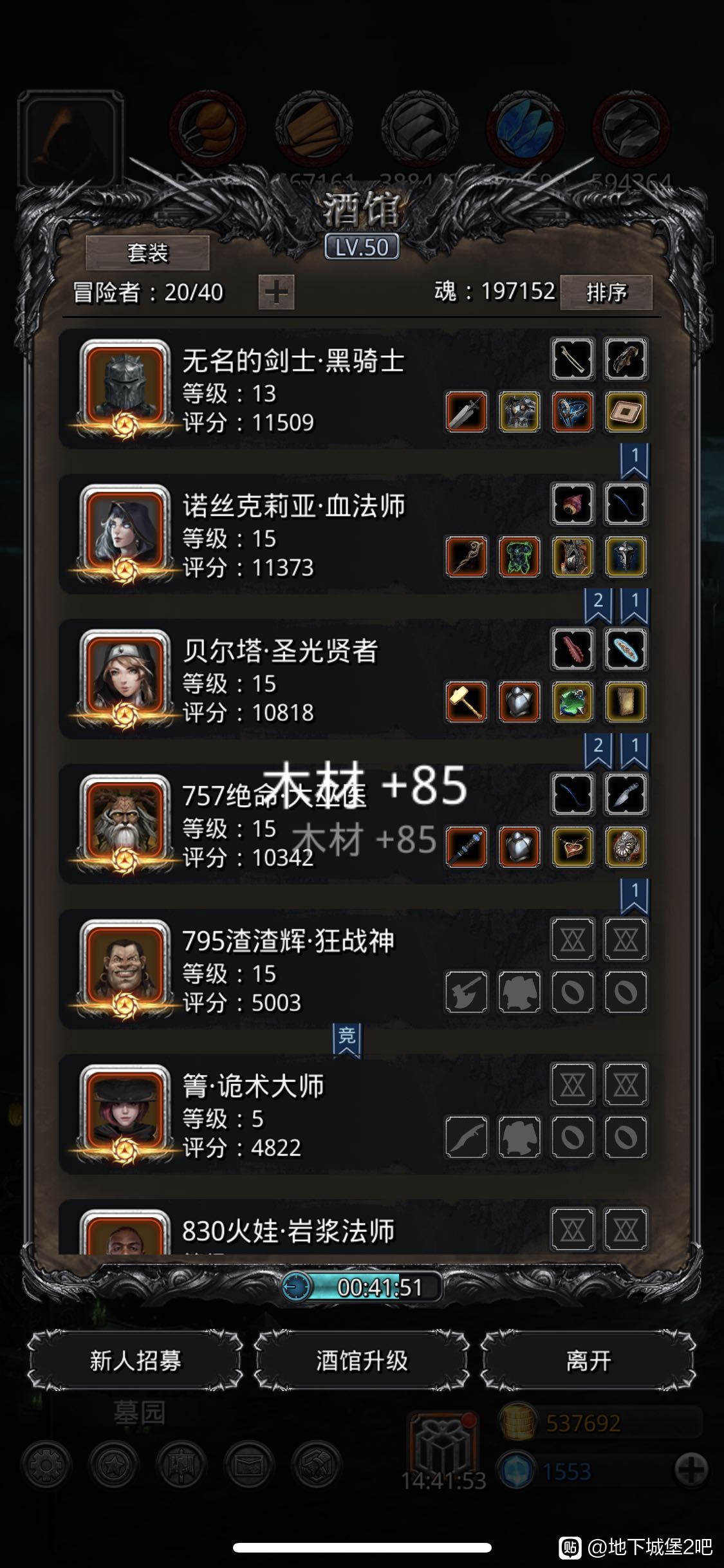Open the 套装 equipment set tab
The image size is (724, 1568).
coord(147,252)
